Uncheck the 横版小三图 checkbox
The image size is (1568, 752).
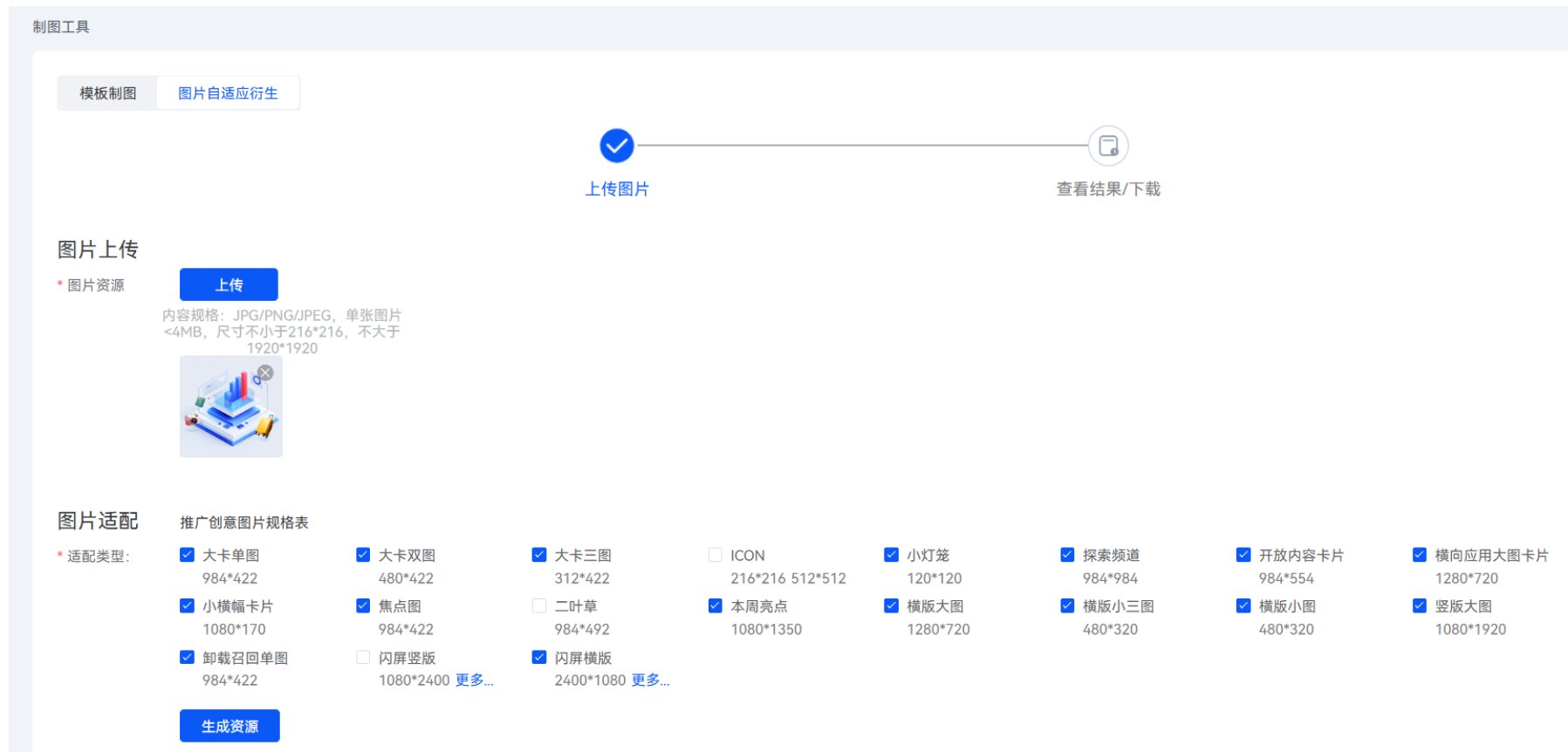click(1067, 605)
